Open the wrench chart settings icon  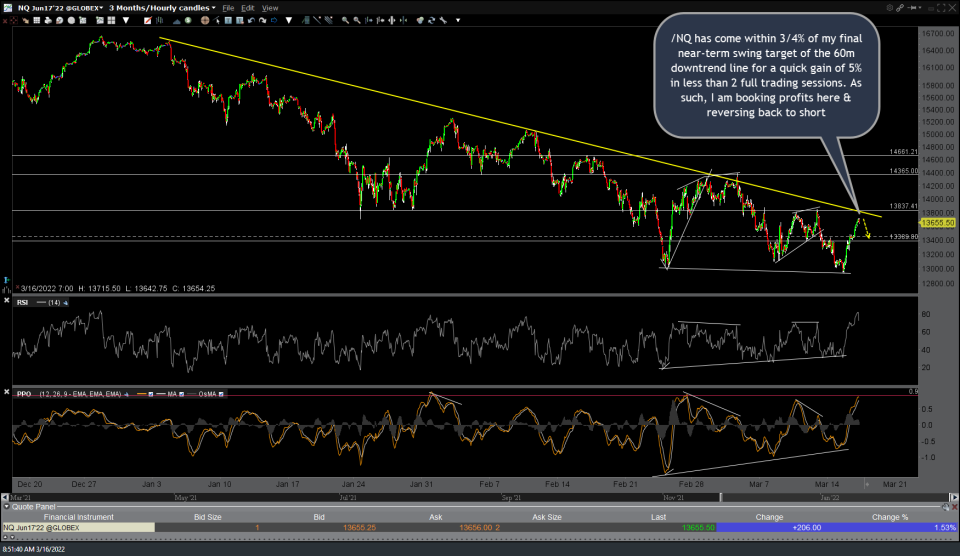click(443, 20)
